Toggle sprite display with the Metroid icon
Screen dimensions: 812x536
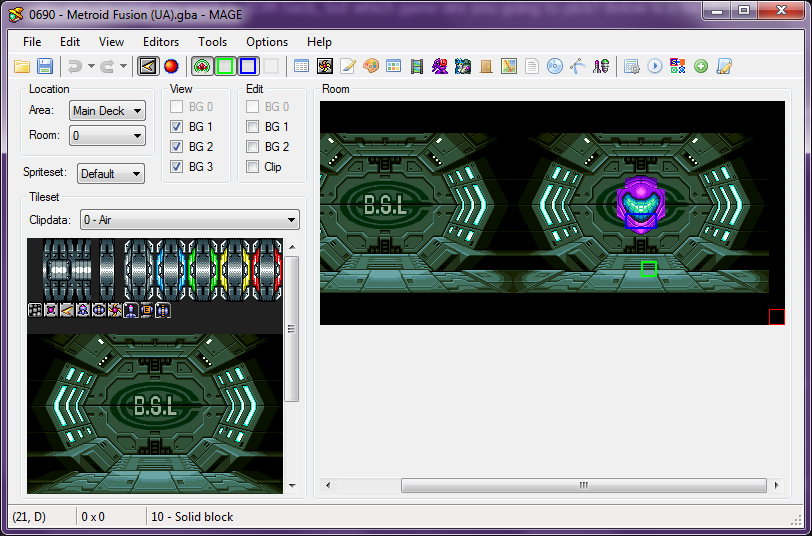(202, 66)
